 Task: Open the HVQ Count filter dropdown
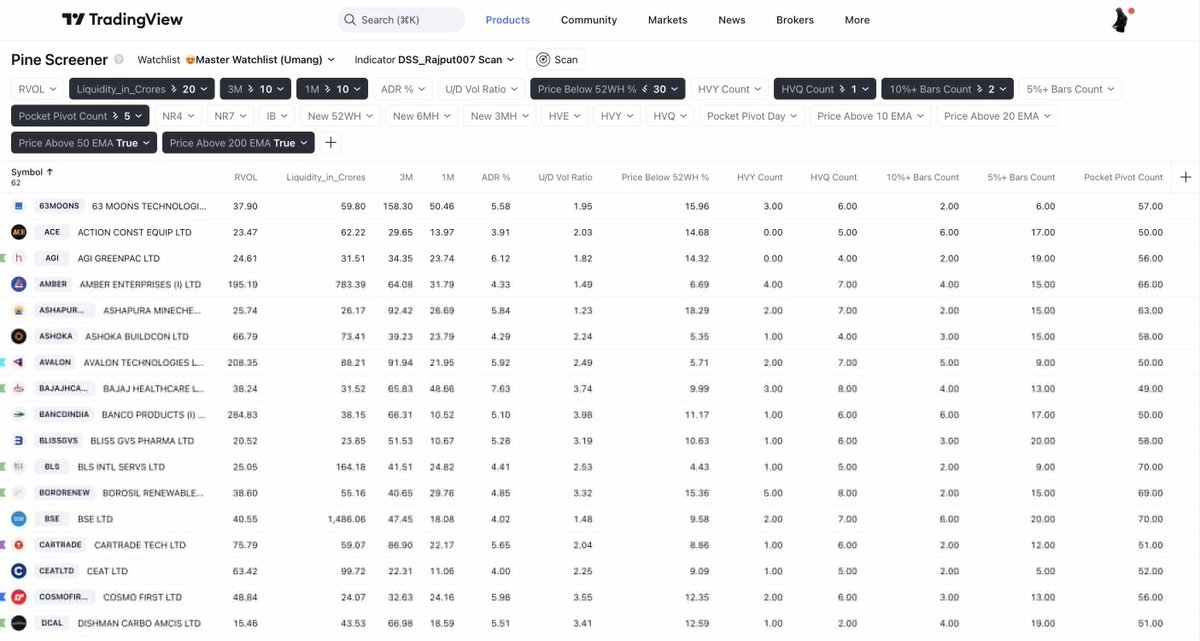pyautogui.click(x=826, y=89)
